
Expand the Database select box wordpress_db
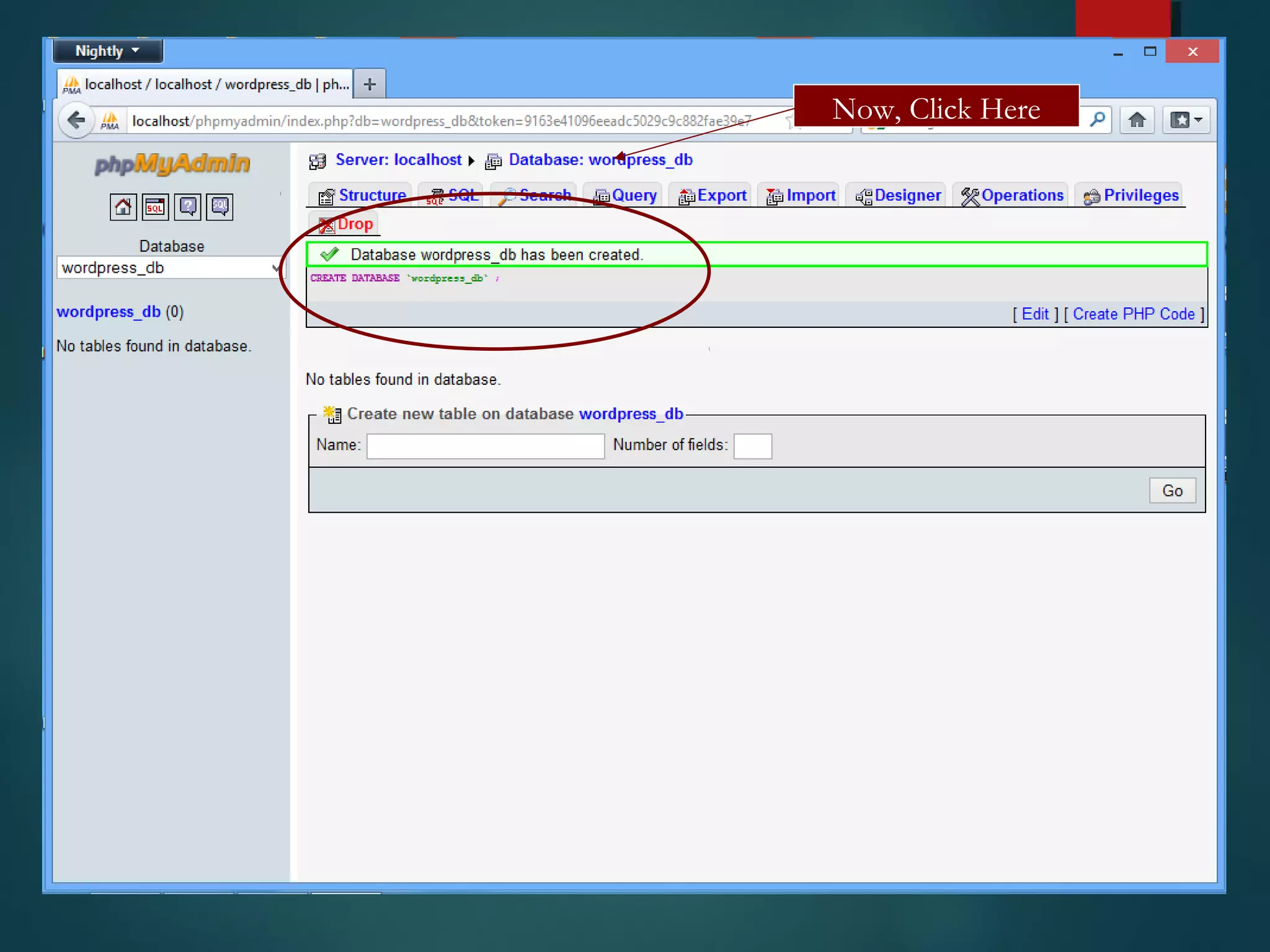coord(170,268)
